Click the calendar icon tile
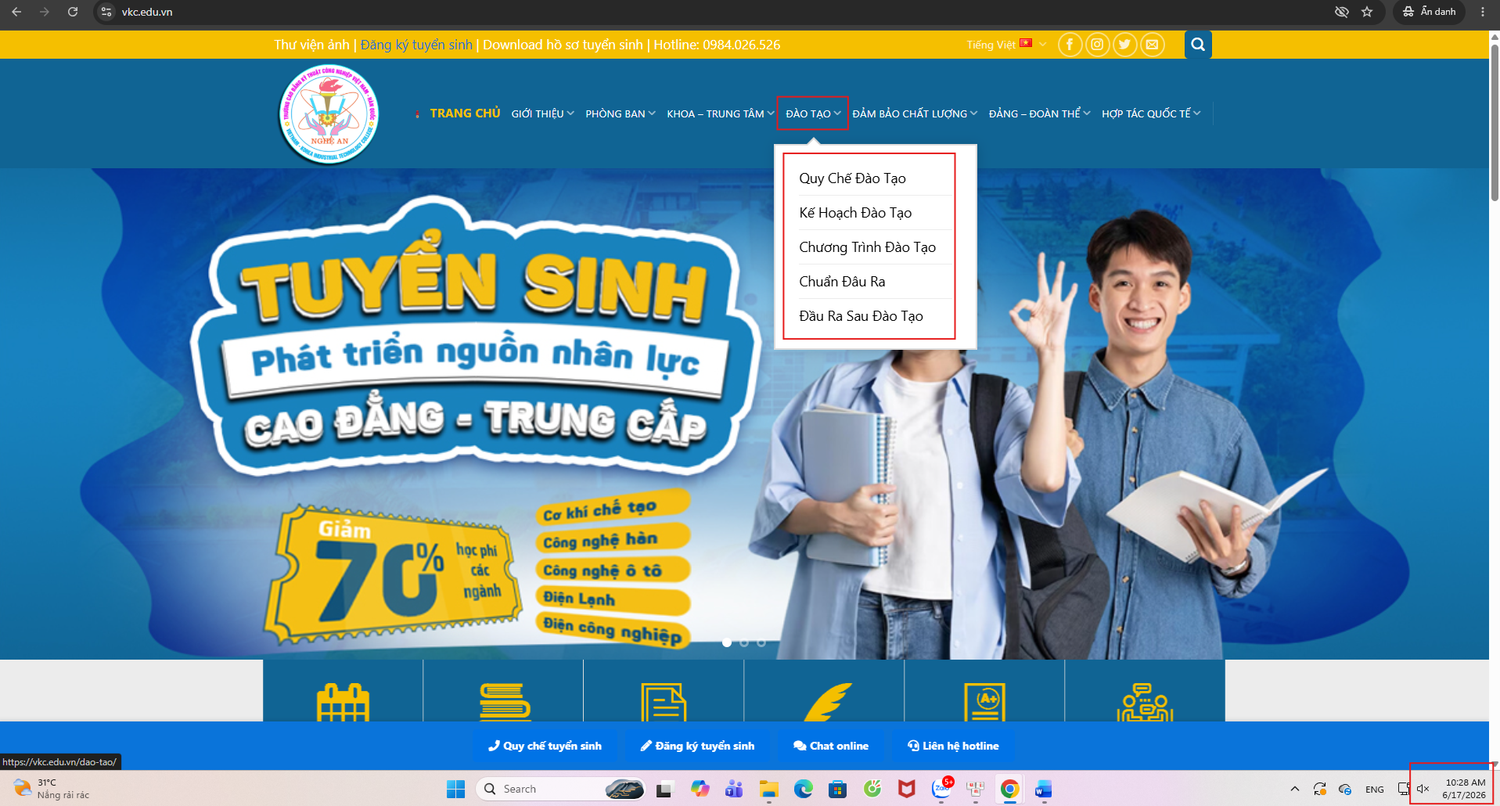This screenshot has width=1500, height=806. [x=343, y=701]
